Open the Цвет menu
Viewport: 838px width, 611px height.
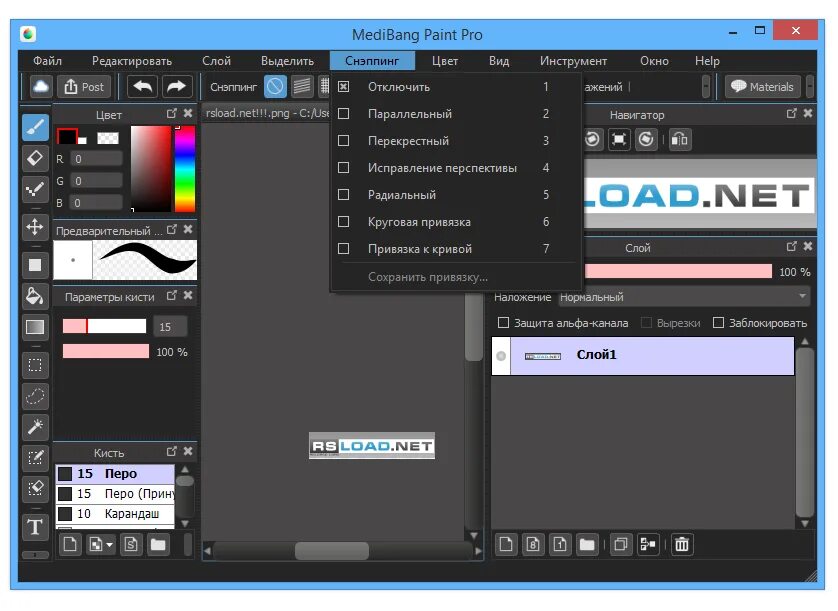(x=445, y=61)
